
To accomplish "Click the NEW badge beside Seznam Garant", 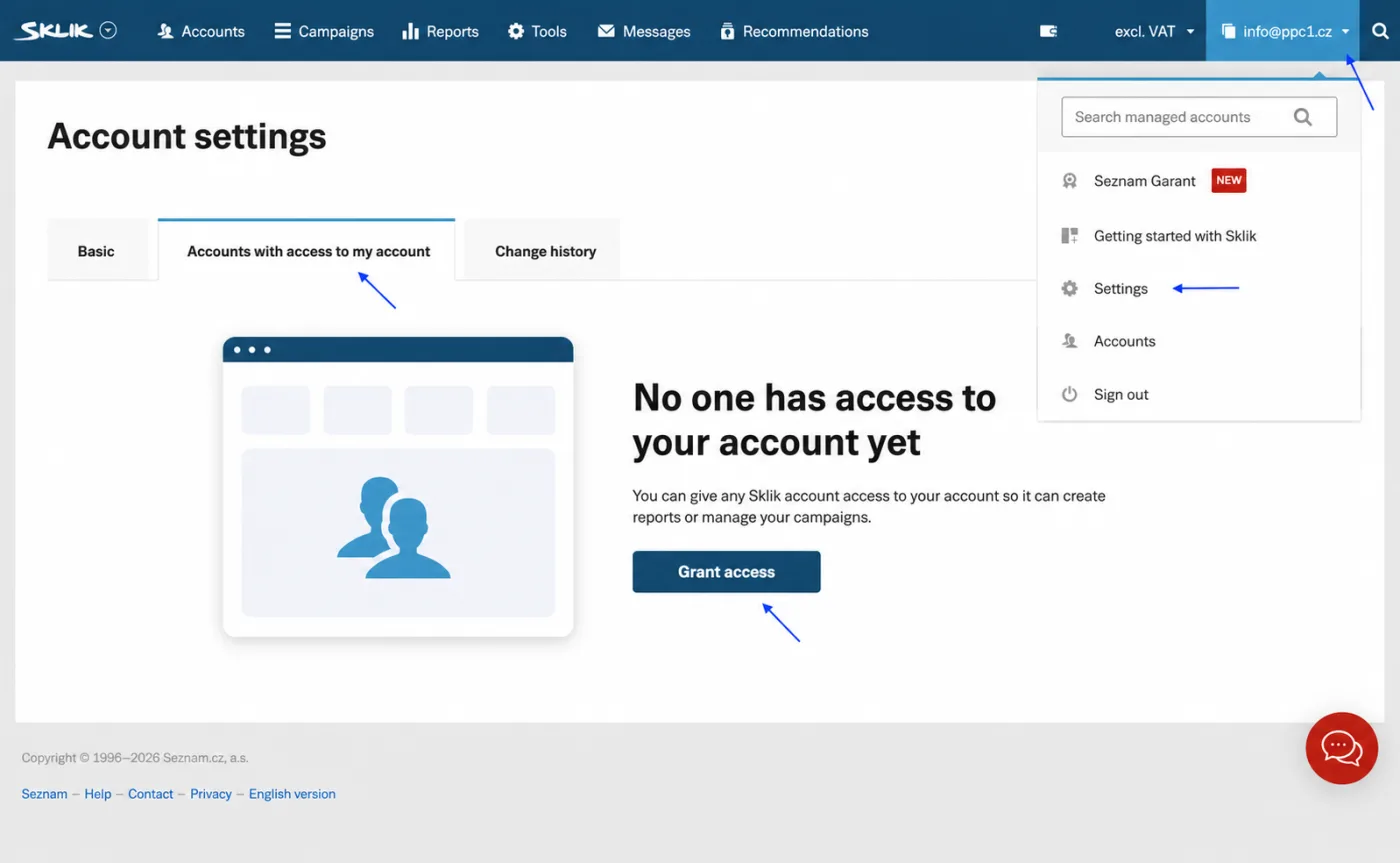I will click(1229, 181).
